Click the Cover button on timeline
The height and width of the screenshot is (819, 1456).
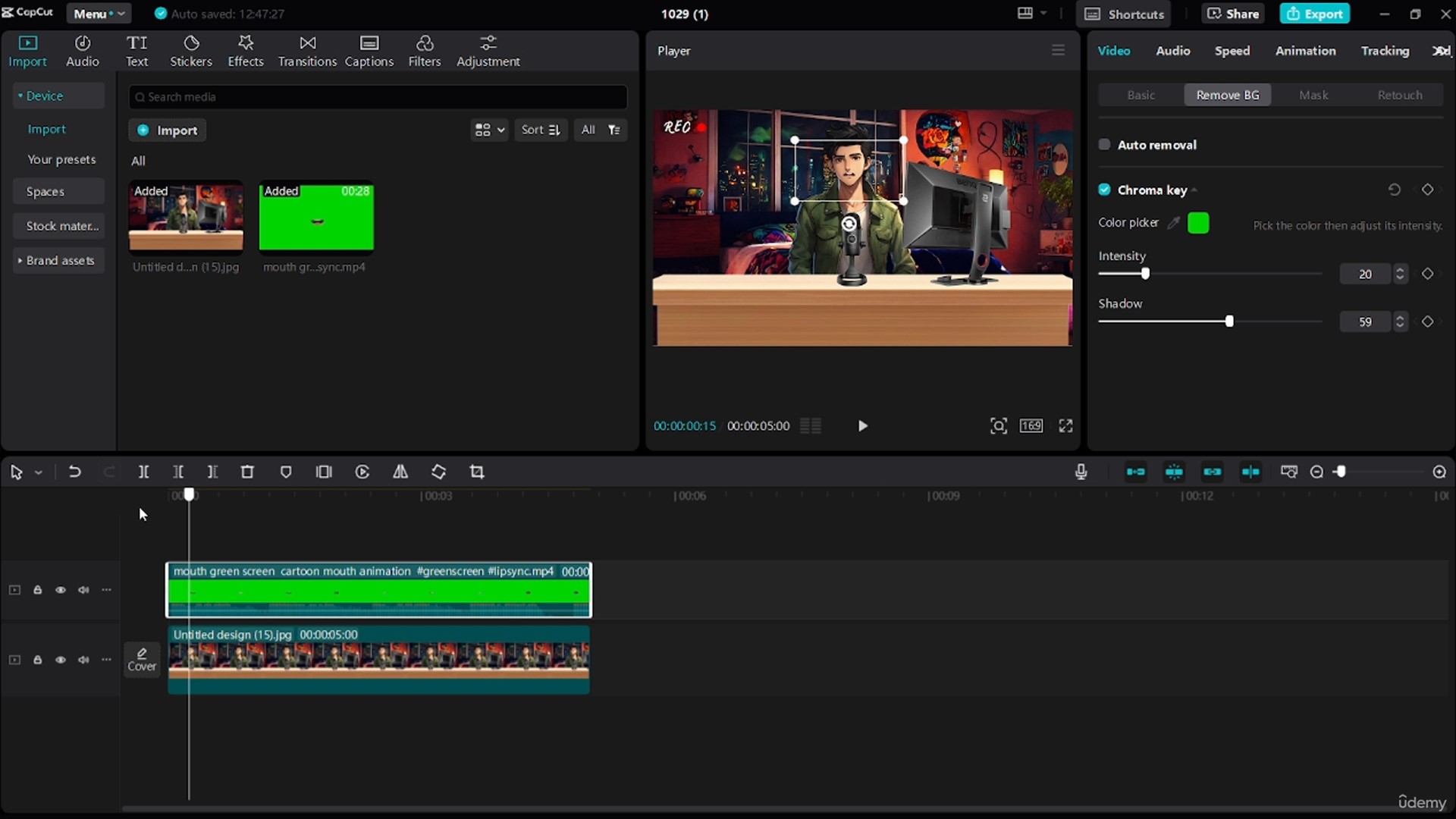[x=142, y=659]
